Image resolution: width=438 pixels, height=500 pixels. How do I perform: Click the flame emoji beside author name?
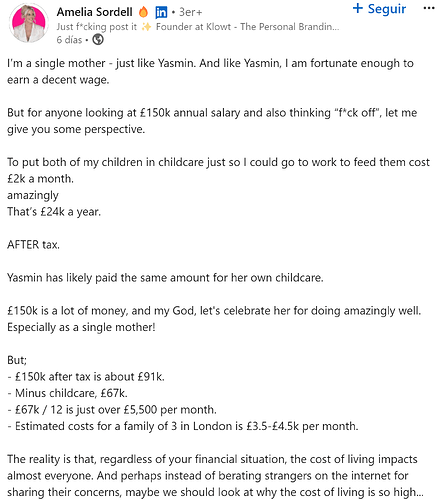click(143, 12)
